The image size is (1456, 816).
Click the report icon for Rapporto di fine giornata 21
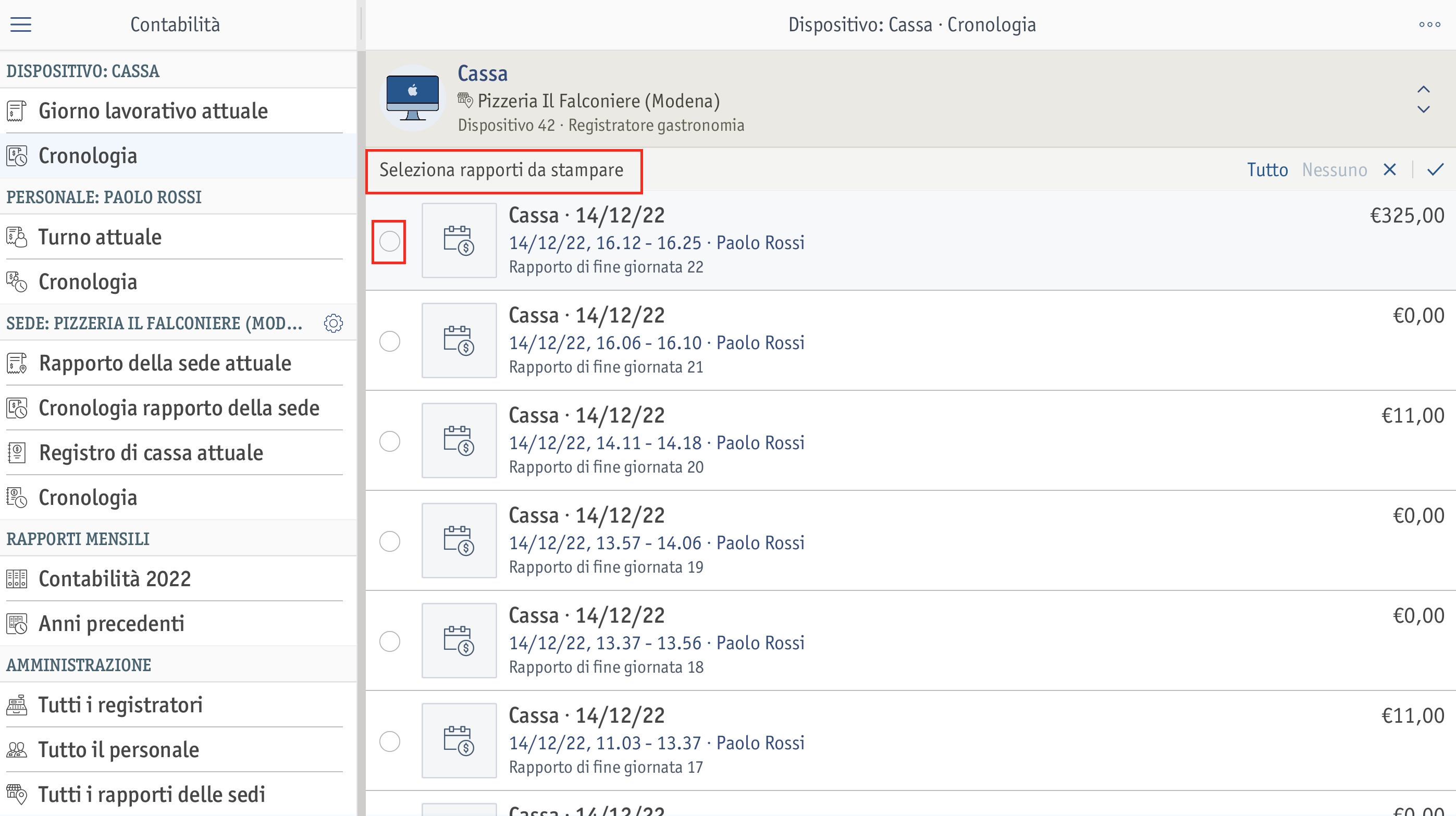459,340
